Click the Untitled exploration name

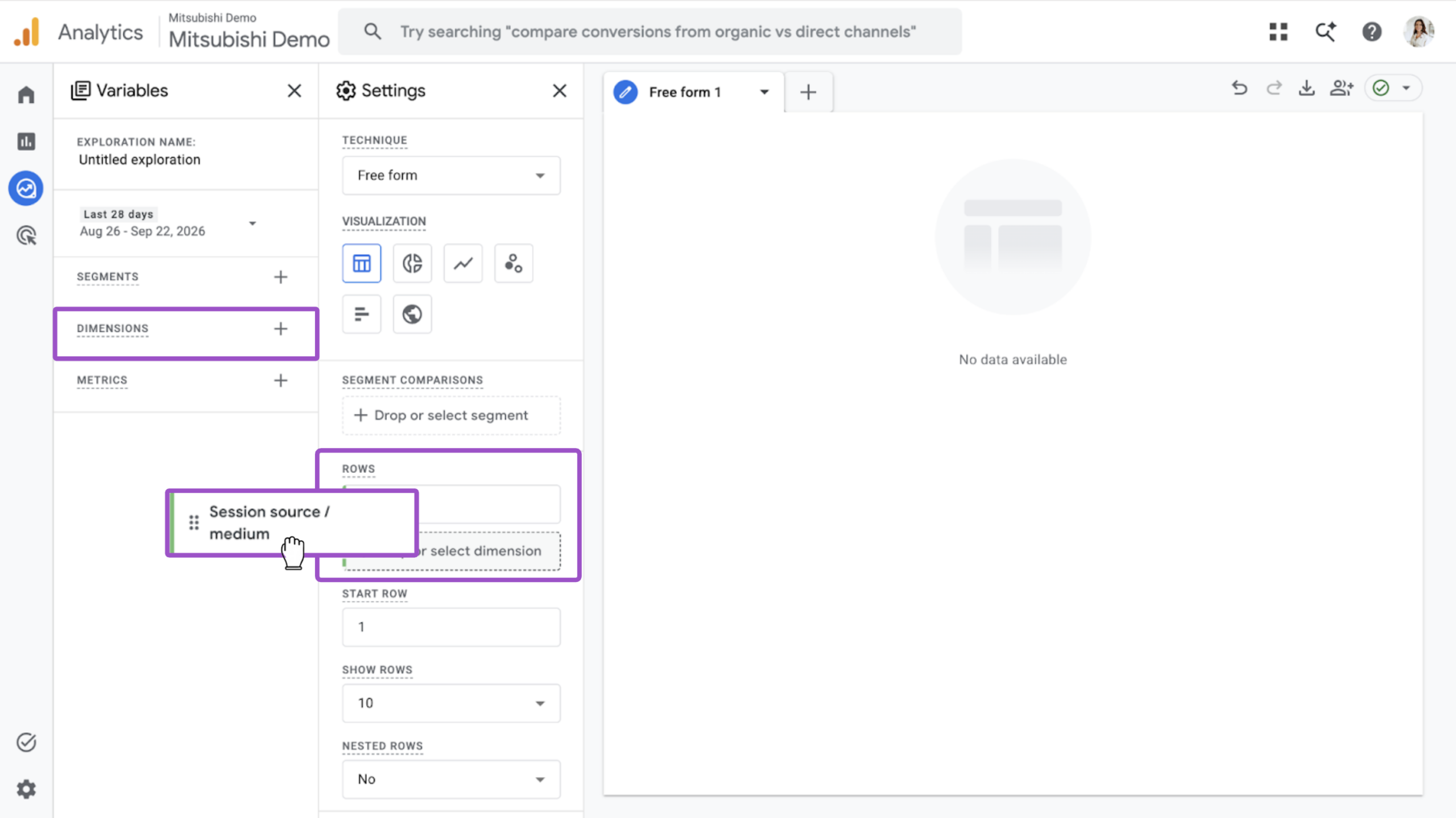pyautogui.click(x=139, y=160)
